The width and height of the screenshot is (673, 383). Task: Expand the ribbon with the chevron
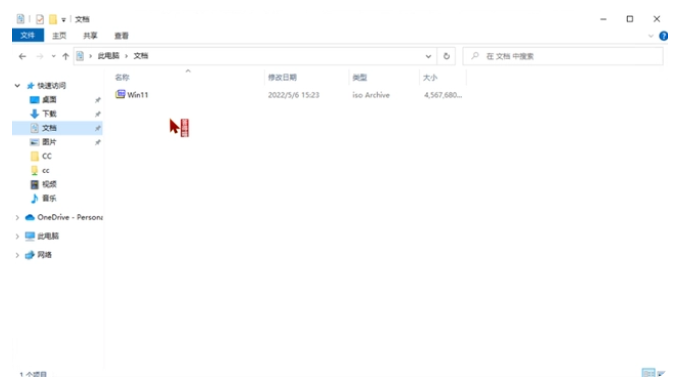point(651,36)
